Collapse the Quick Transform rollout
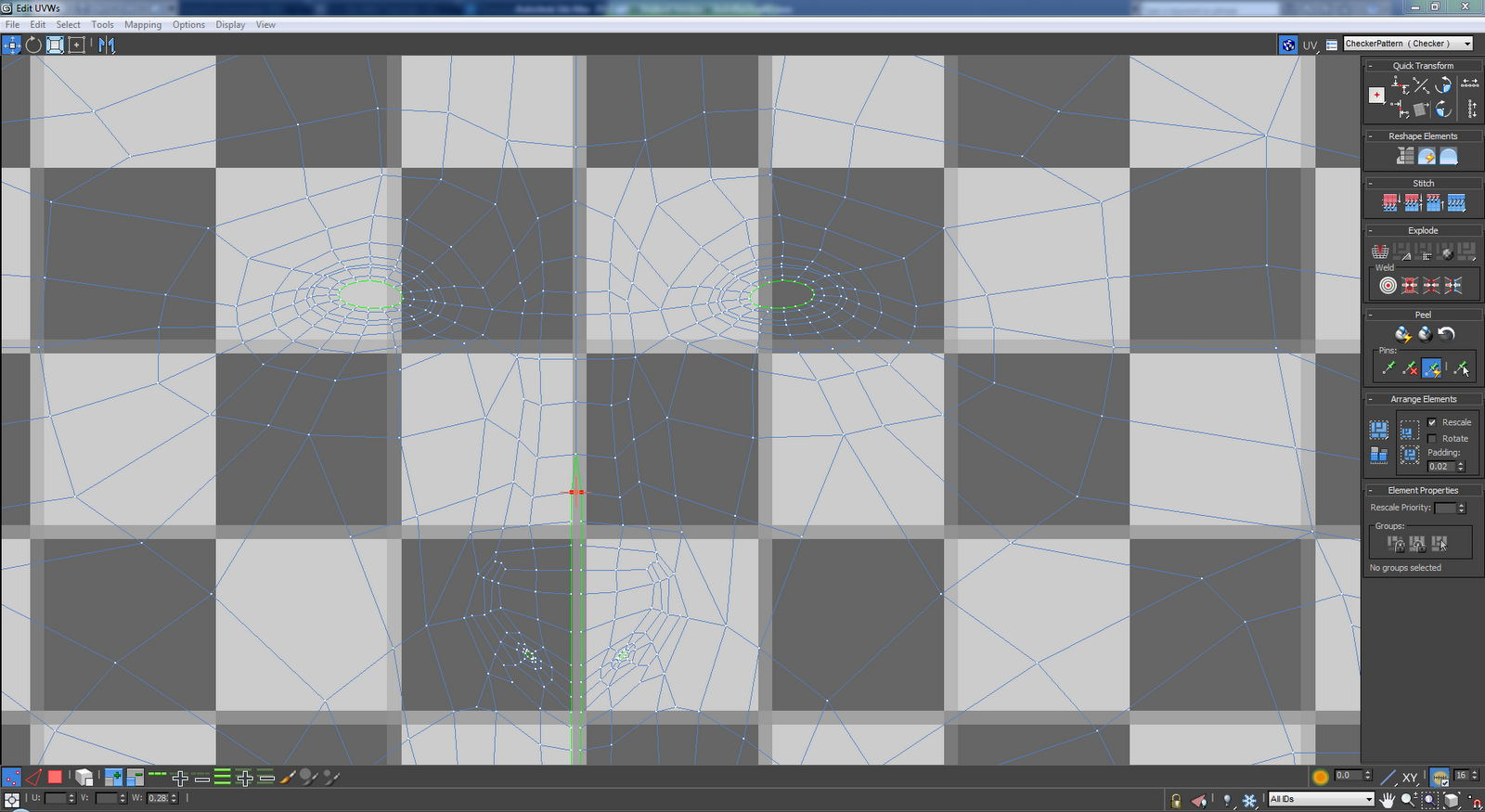The image size is (1485, 812). pos(1370,66)
